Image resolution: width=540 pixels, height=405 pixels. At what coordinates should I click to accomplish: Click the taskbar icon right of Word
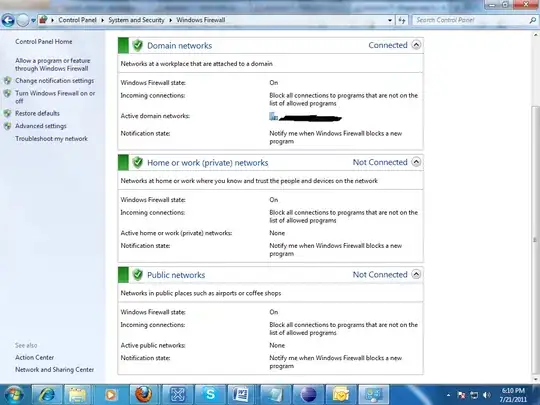click(x=275, y=395)
